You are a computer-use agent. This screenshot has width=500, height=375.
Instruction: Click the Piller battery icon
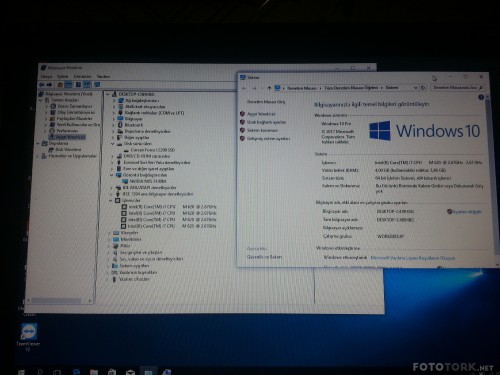tap(116, 246)
